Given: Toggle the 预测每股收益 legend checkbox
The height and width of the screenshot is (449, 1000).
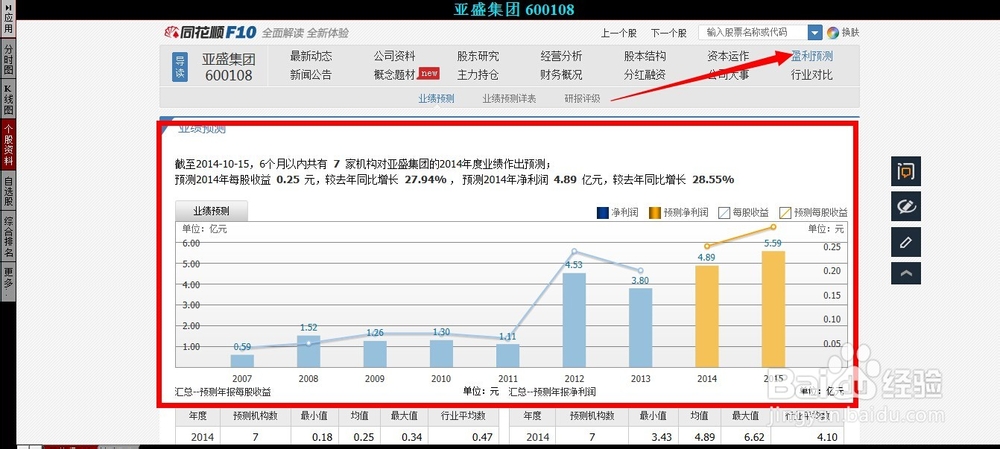Looking at the screenshot, I should 785,212.
